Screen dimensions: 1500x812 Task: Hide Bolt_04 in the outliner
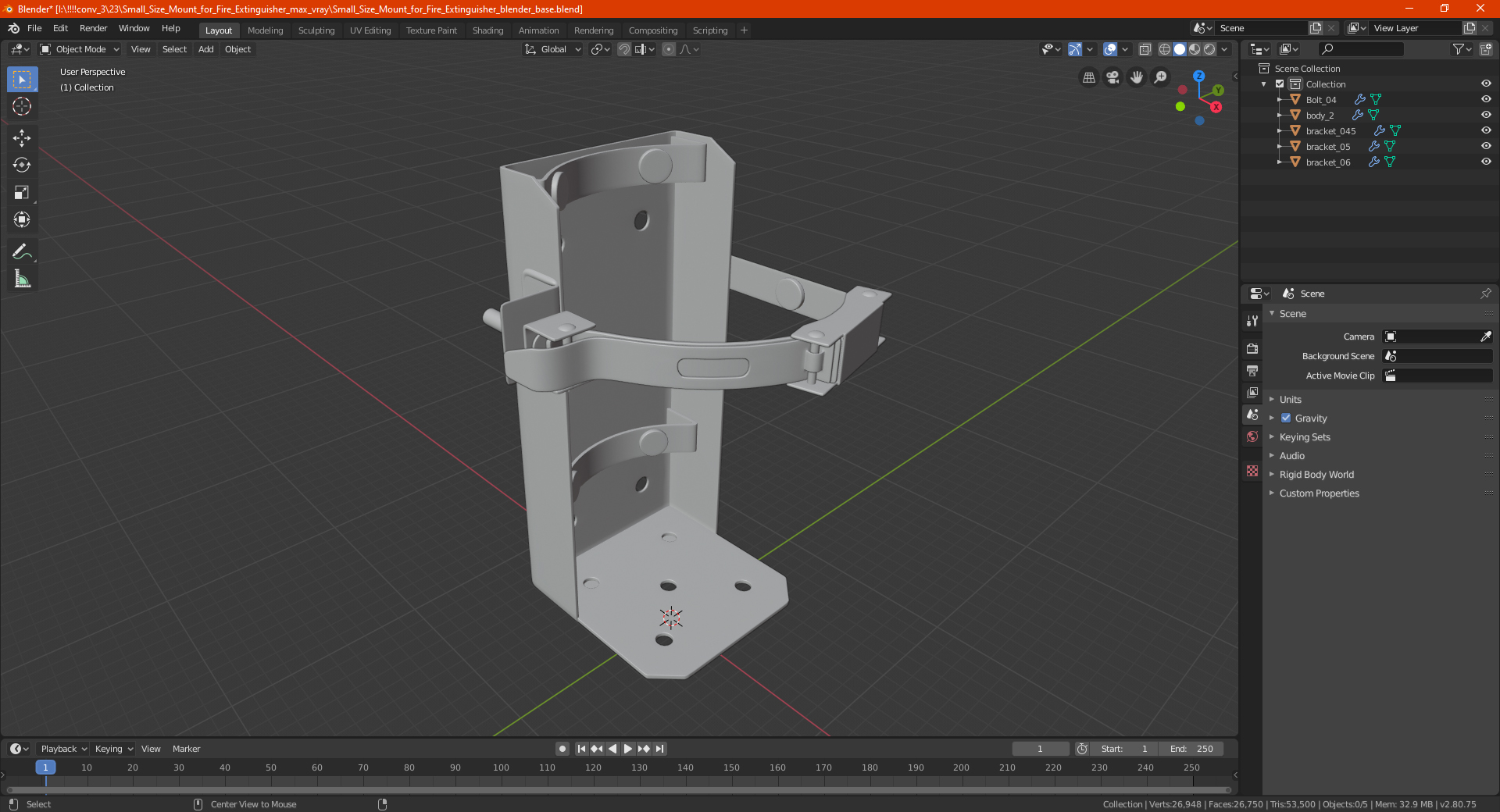(1486, 99)
